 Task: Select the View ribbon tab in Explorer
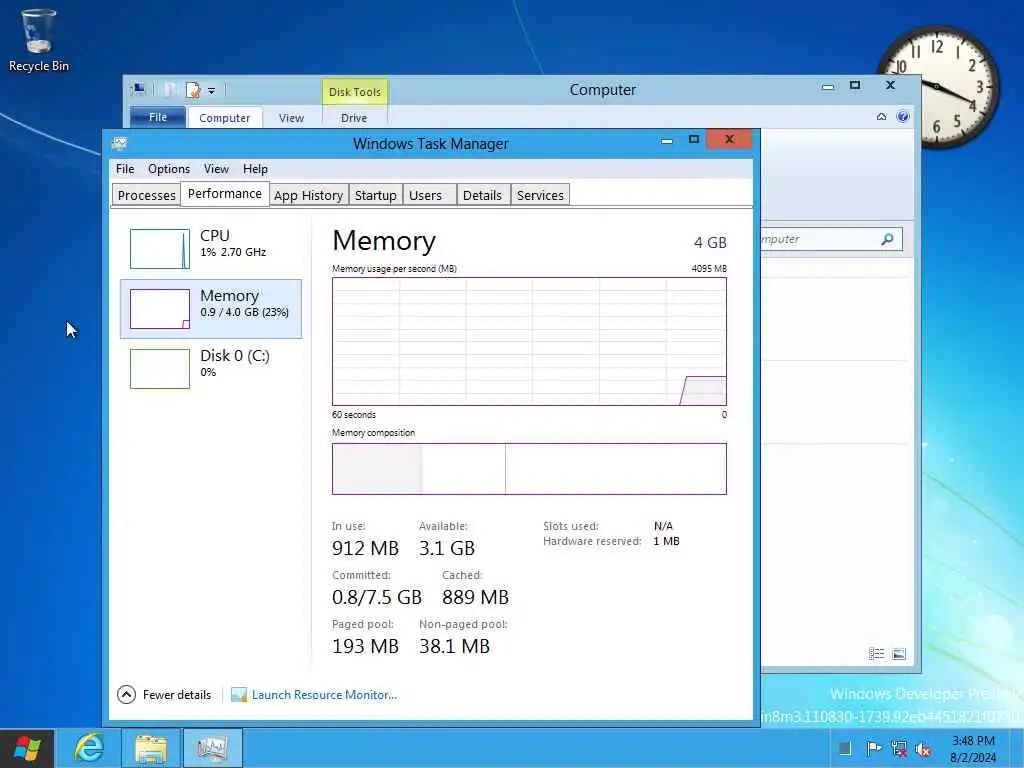pyautogui.click(x=291, y=118)
